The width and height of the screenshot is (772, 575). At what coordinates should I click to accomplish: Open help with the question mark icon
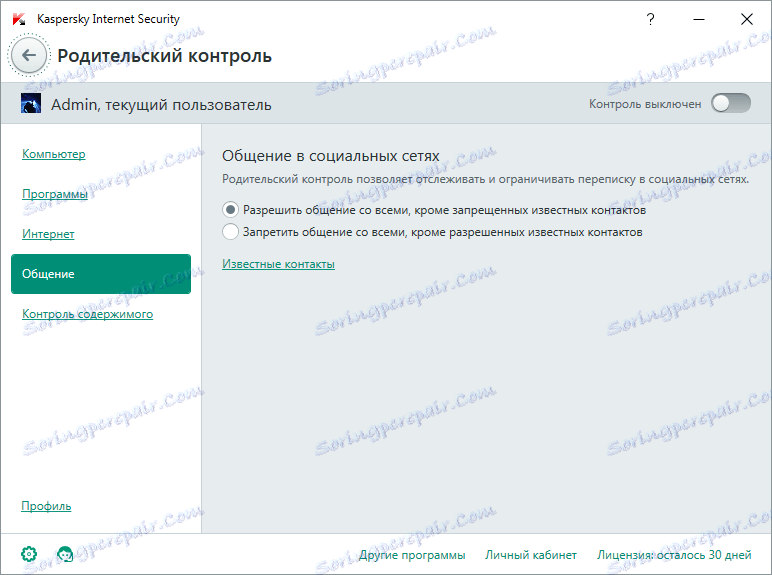point(650,19)
